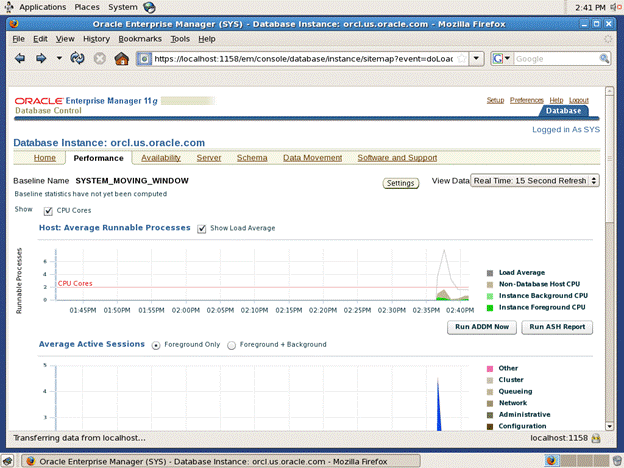This screenshot has width=624, height=468.
Task: Click the Other legend swatch
Action: tap(490, 369)
